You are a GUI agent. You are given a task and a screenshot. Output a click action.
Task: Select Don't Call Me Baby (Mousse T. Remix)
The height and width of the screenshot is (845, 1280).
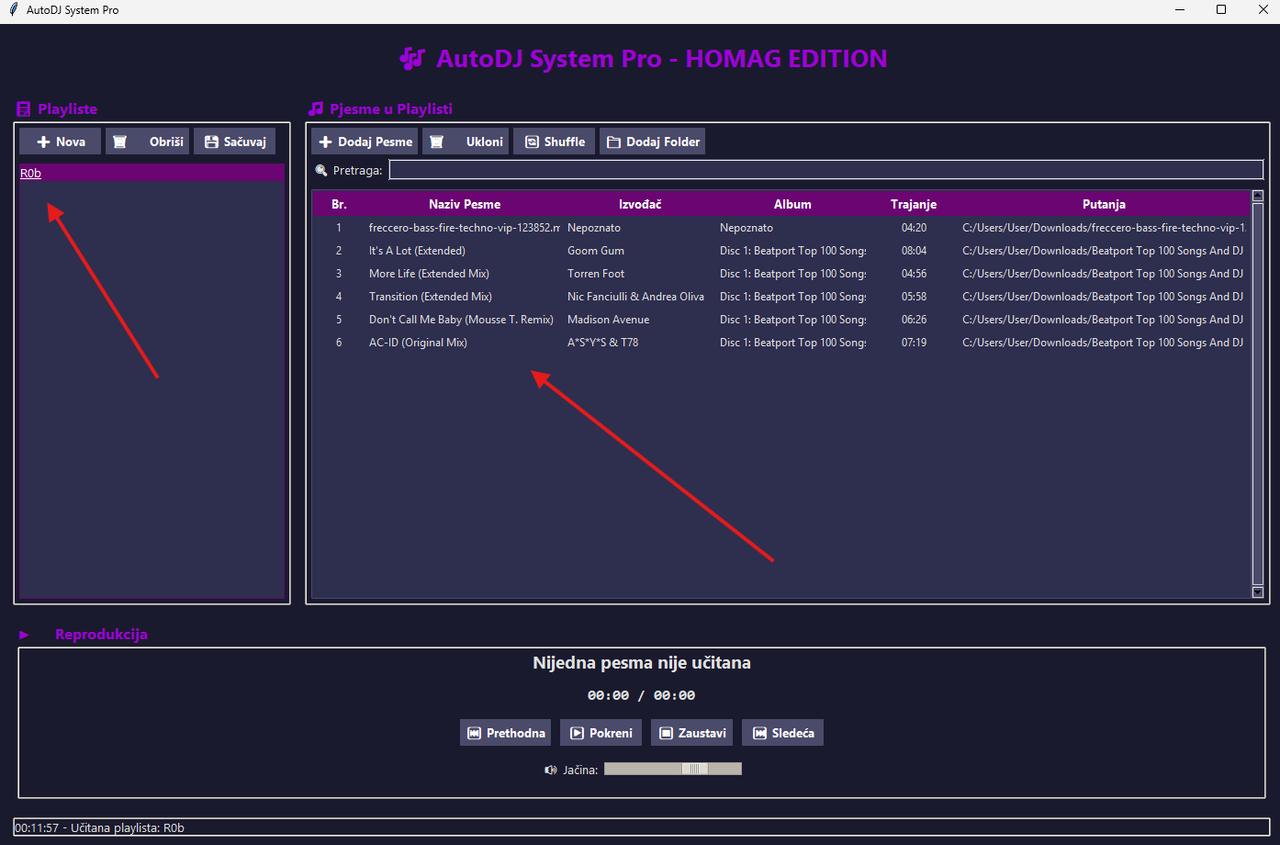(x=781, y=320)
